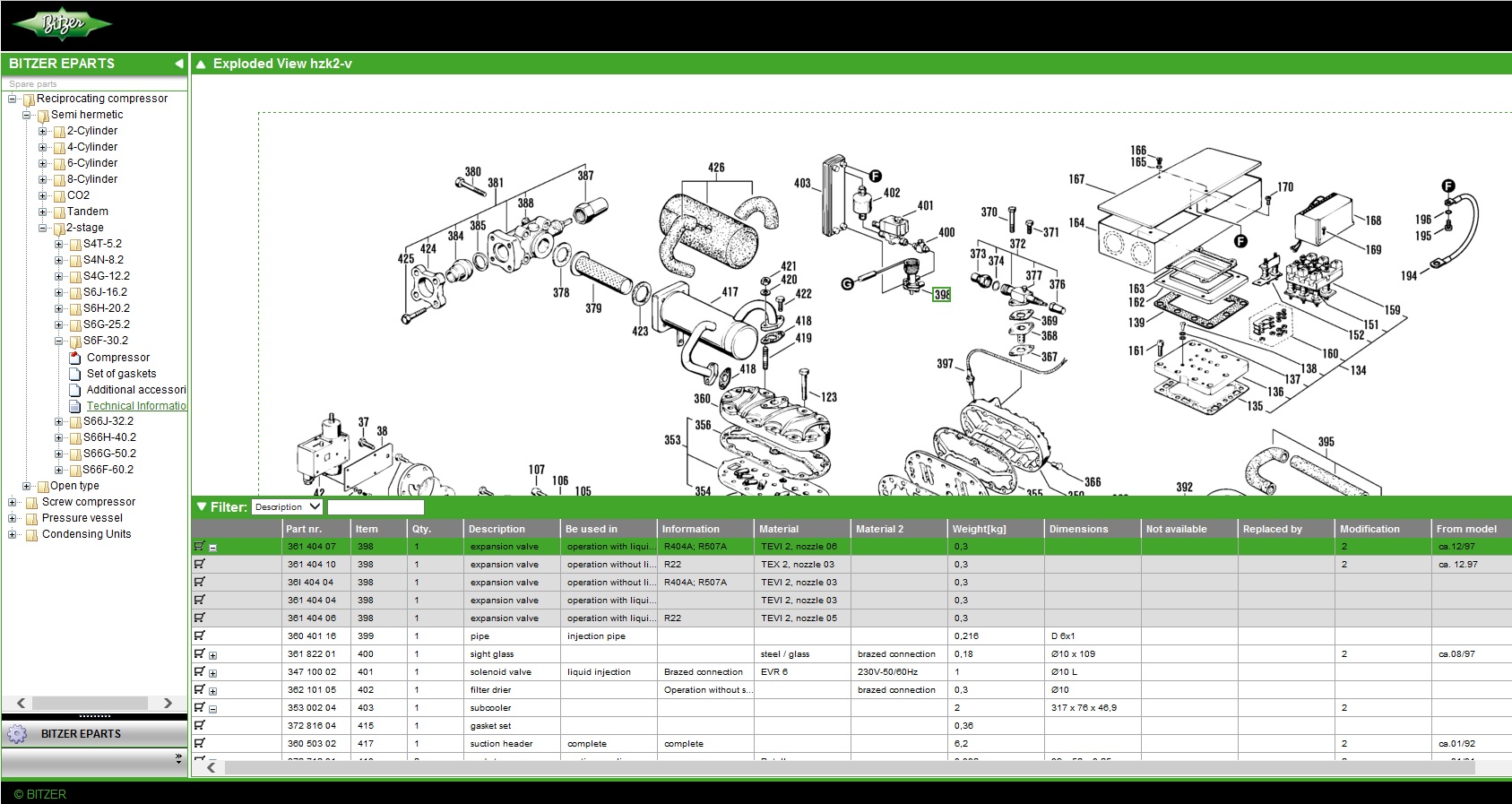Image resolution: width=1512 pixels, height=804 pixels.
Task: Collapse the Exploded View hzk2-v panel triangle
Action: coord(201,64)
